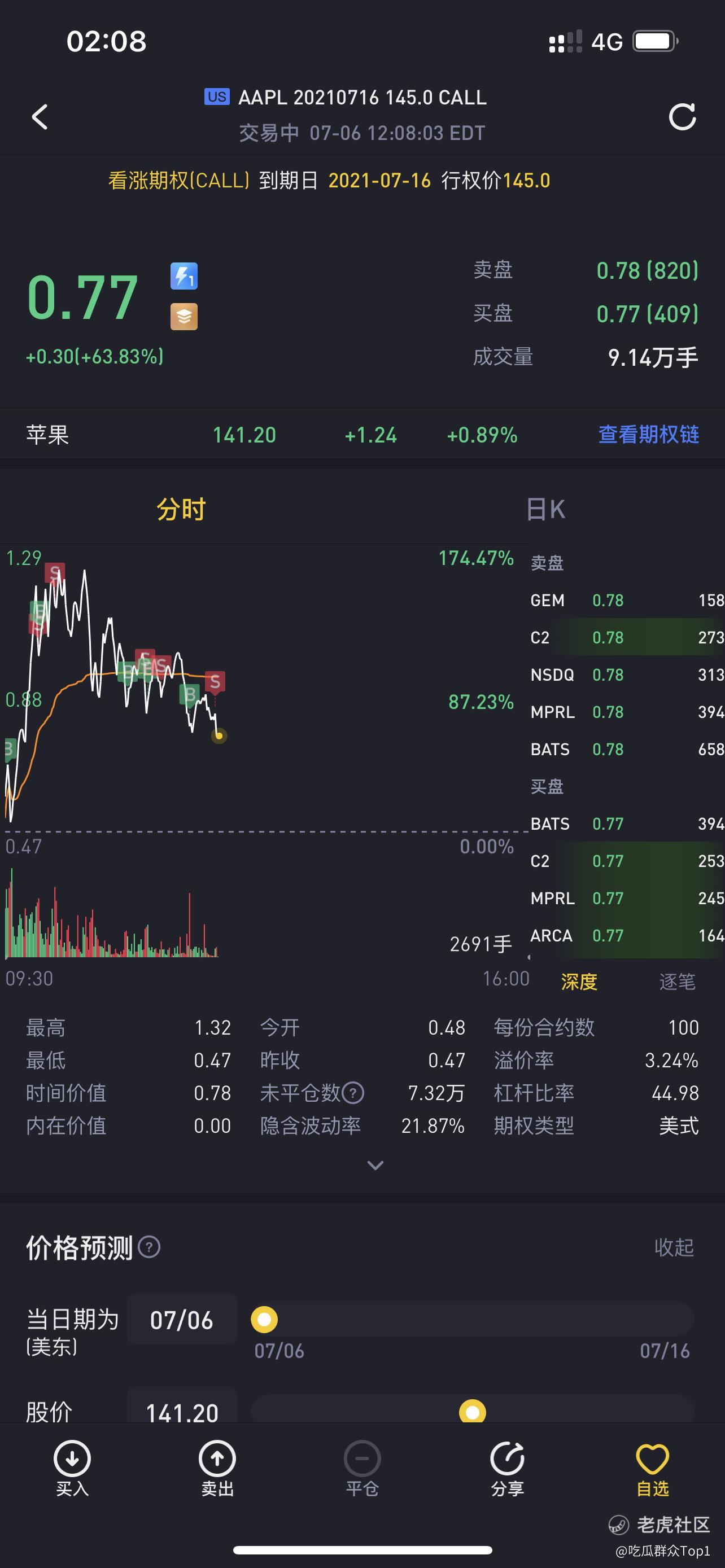Select the 深度 depth view

(579, 981)
